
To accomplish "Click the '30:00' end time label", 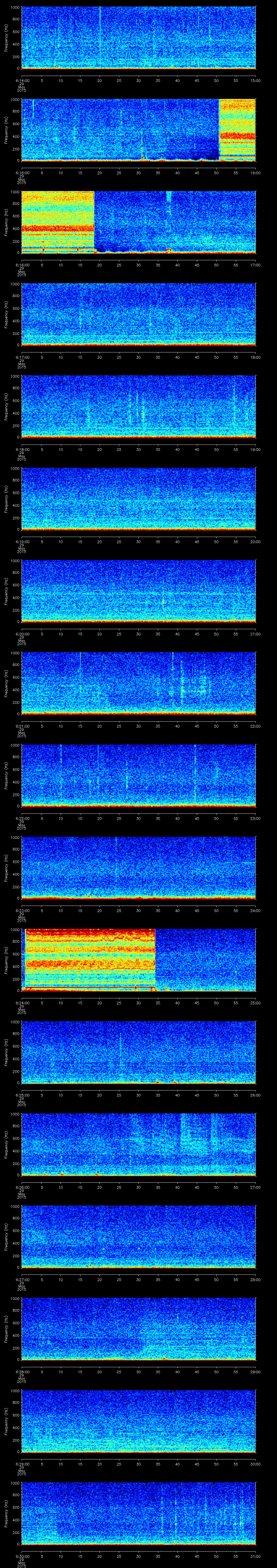I will pos(255,1464).
